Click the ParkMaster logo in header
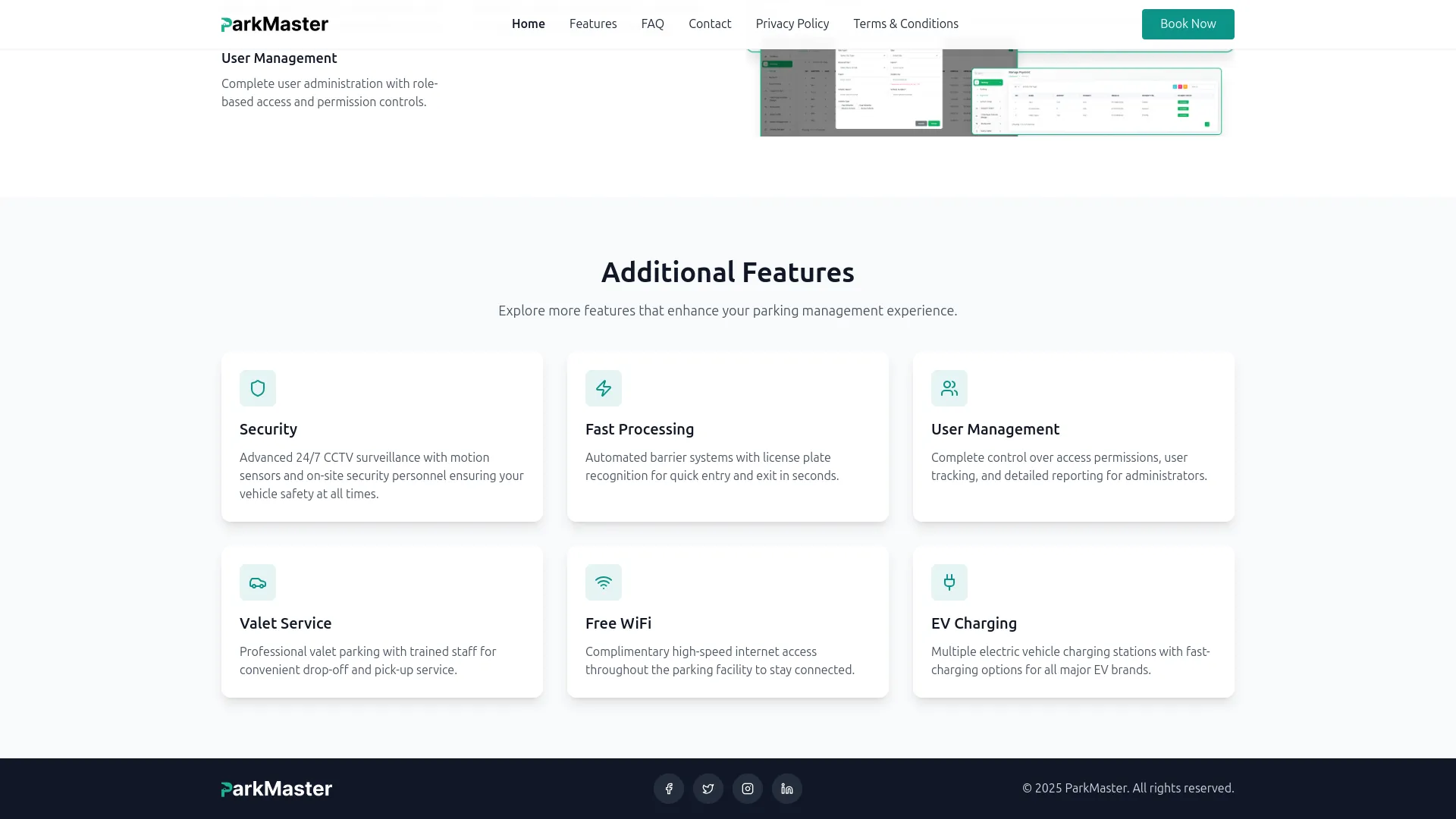This screenshot has width=1456, height=819. [275, 24]
